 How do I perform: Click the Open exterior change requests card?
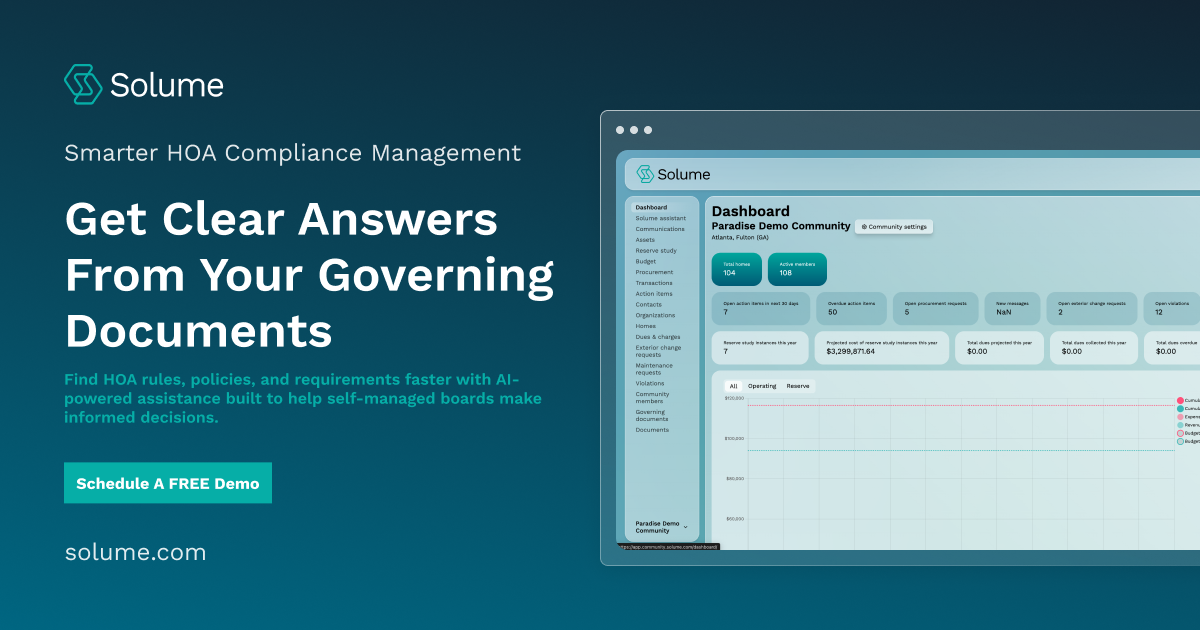click(1092, 308)
